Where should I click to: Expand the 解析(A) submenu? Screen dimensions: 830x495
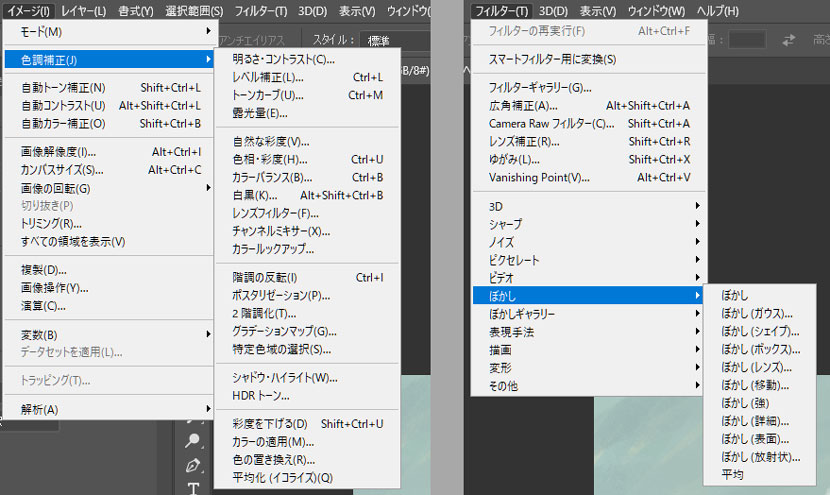tap(109, 409)
